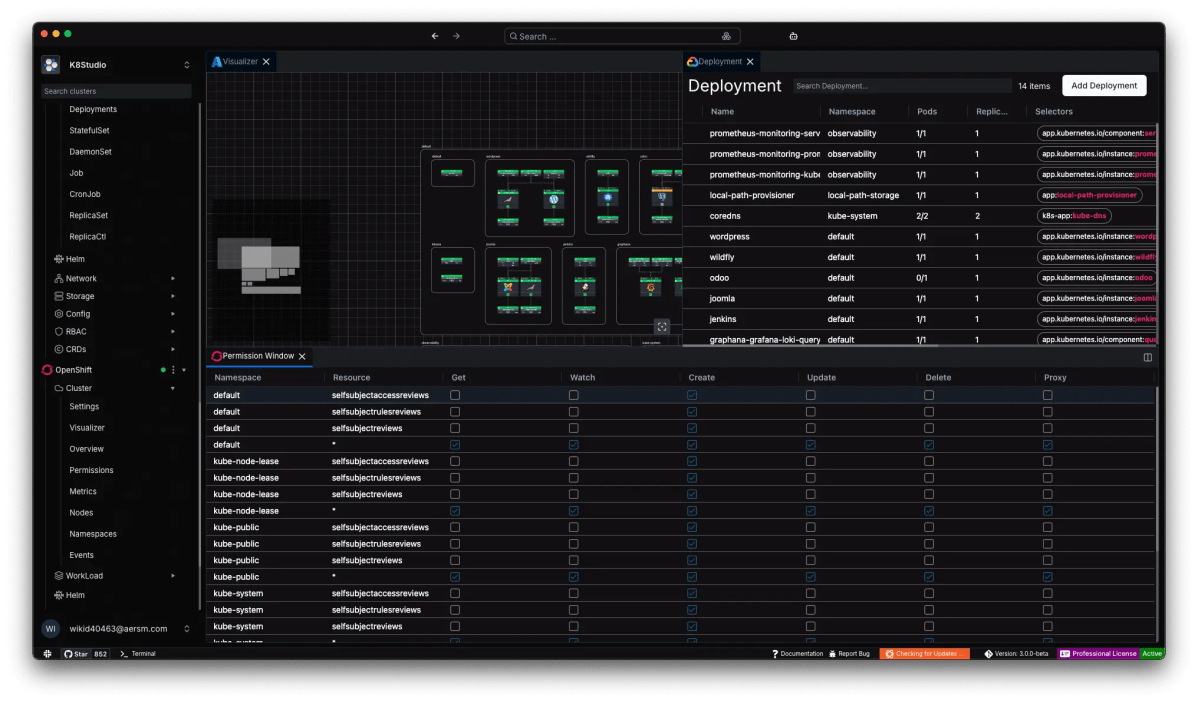Toggle Create for kube-public selfsubjectrulesreviews

click(x=692, y=544)
